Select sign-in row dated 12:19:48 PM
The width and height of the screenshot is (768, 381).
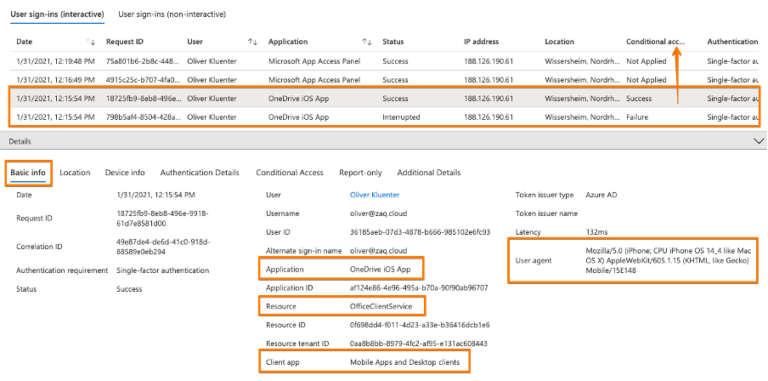tap(384, 62)
